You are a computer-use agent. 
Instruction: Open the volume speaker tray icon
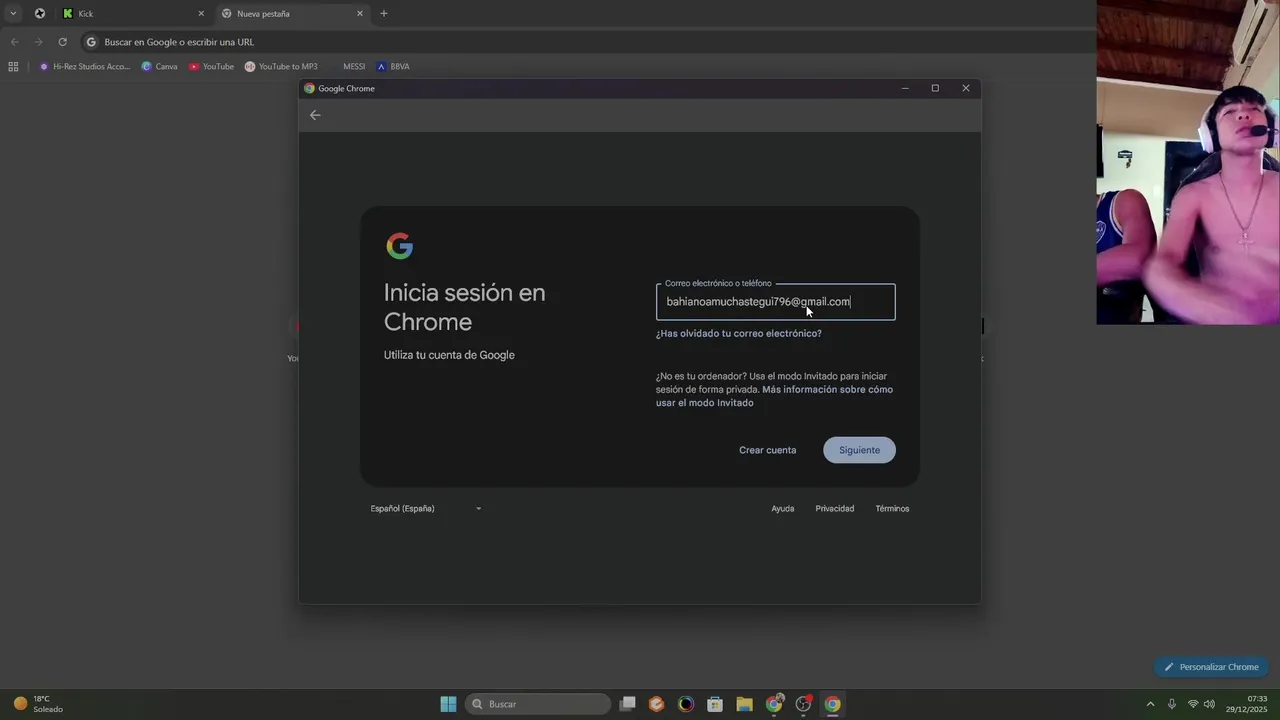1210,704
